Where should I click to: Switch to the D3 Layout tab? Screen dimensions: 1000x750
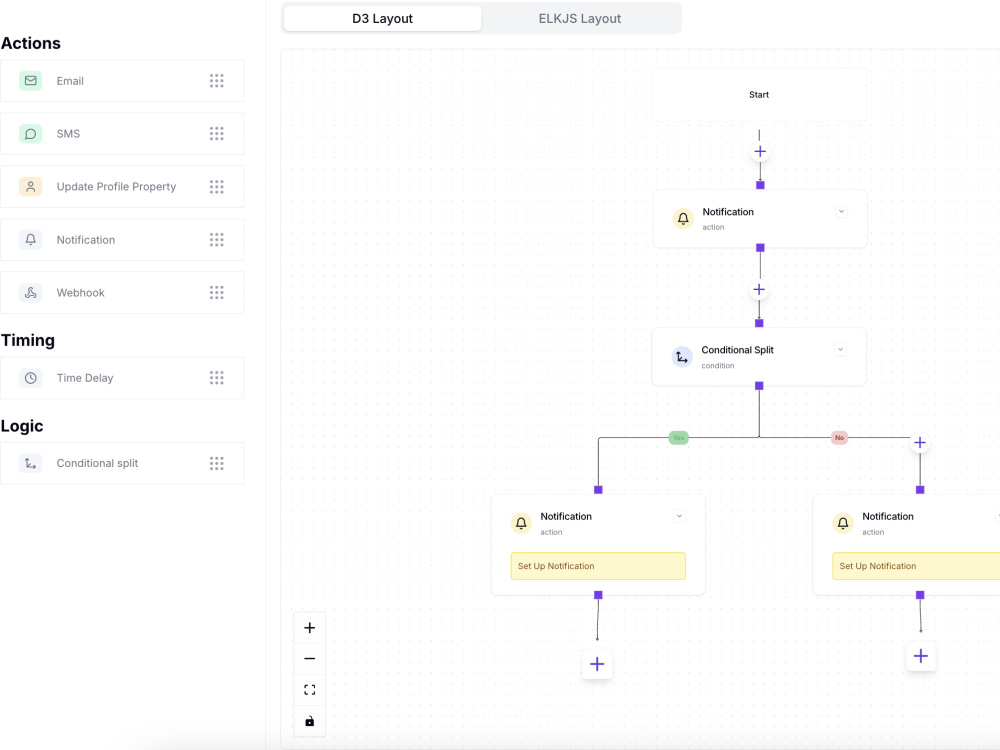tap(383, 18)
